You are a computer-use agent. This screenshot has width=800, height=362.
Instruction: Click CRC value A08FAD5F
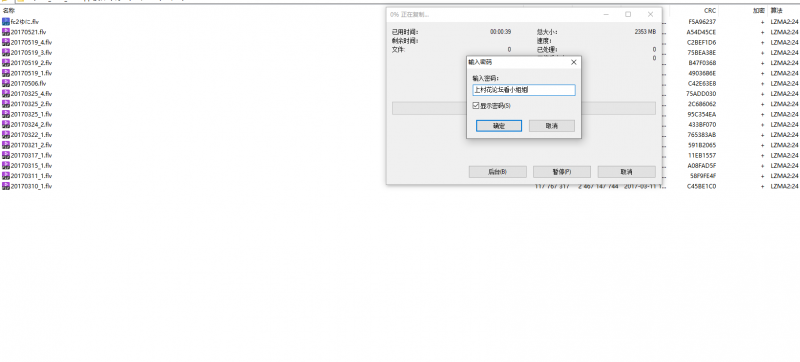click(x=702, y=166)
